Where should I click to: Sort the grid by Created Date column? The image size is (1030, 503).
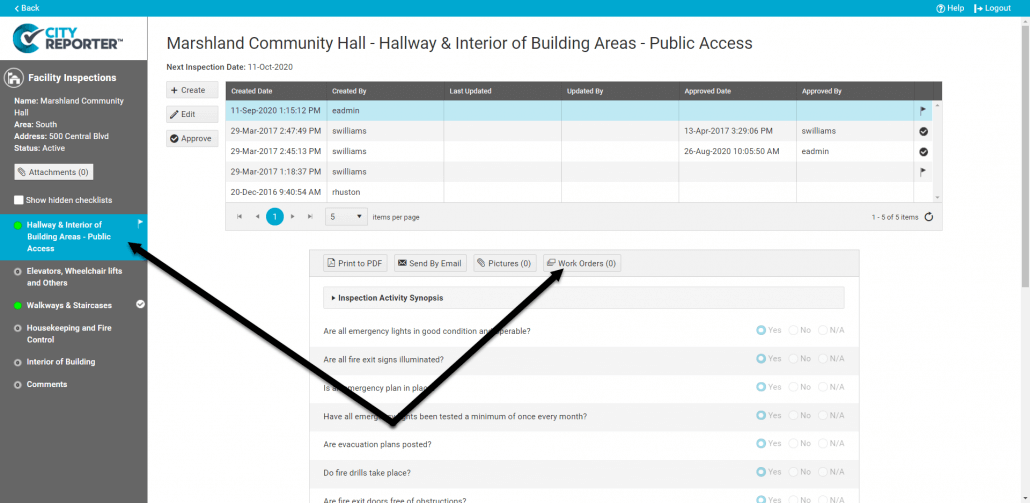[251, 91]
